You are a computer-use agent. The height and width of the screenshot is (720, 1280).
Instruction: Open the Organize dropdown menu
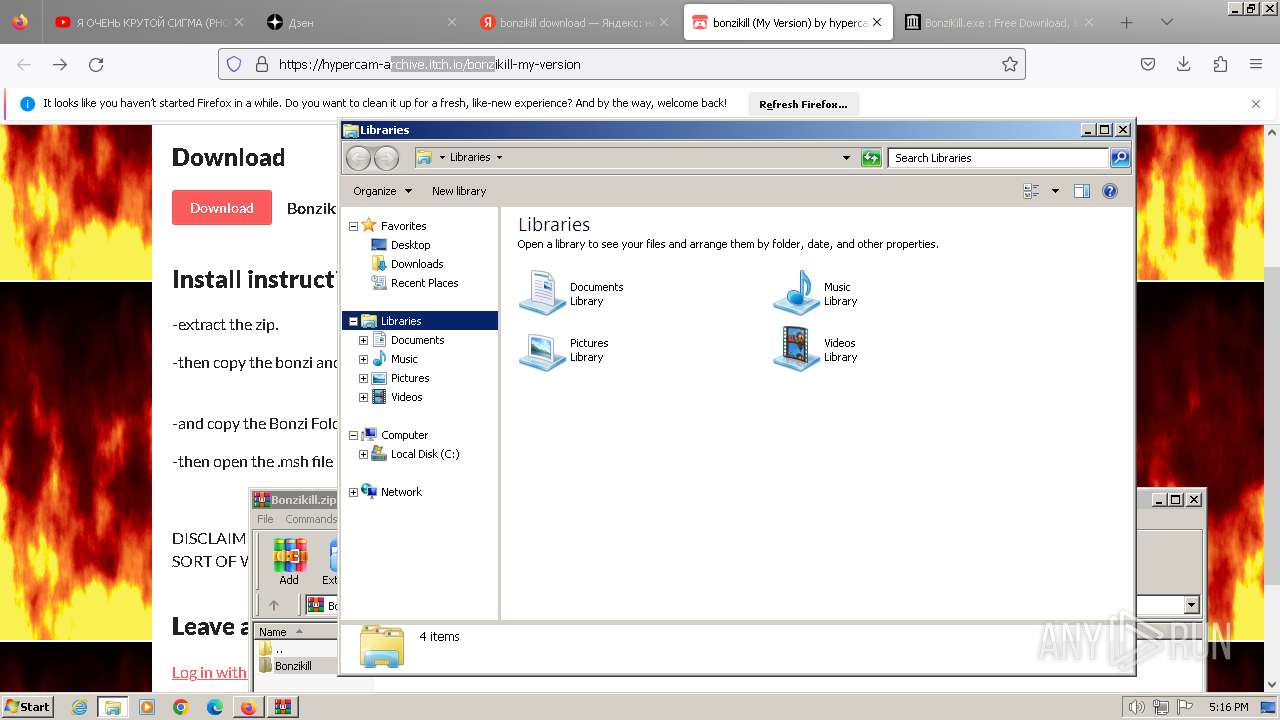[x=382, y=191]
